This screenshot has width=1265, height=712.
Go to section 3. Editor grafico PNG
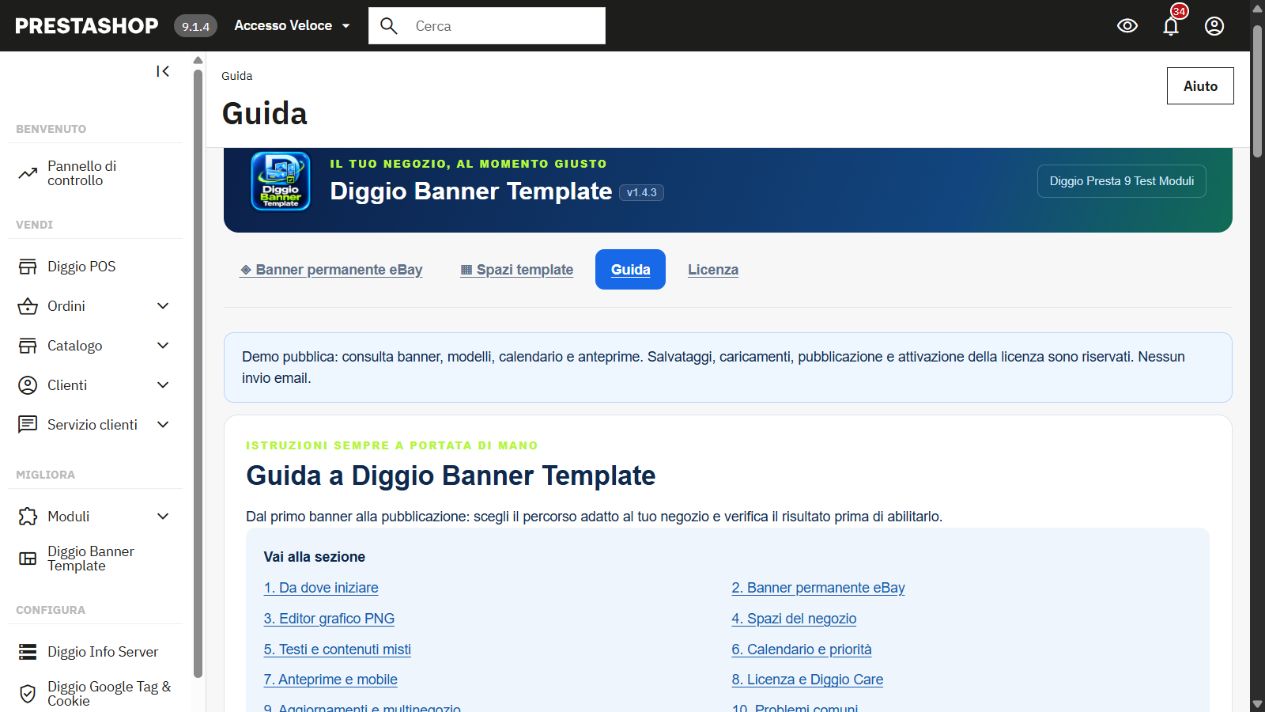(329, 619)
